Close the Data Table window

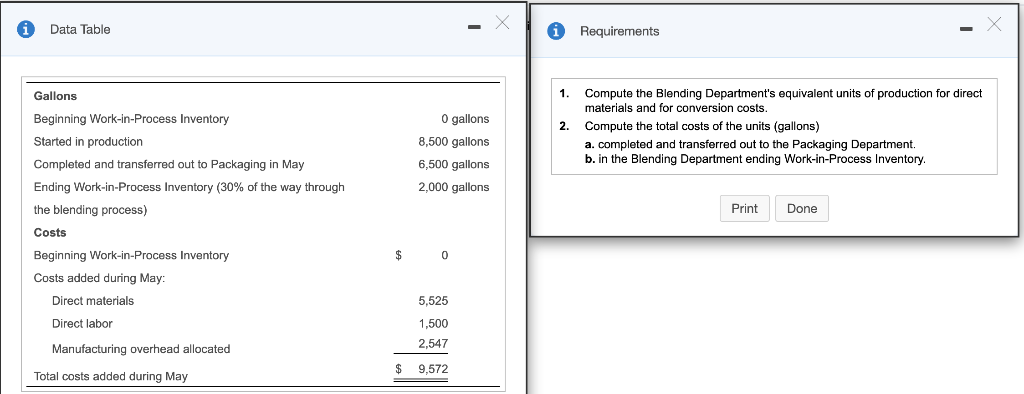click(502, 24)
